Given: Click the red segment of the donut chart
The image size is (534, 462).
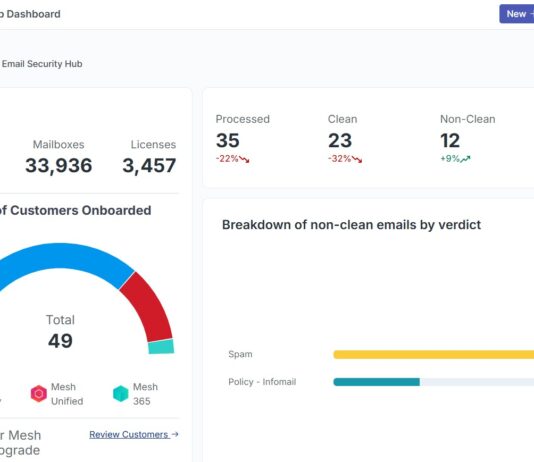Looking at the screenshot, I should point(150,308).
